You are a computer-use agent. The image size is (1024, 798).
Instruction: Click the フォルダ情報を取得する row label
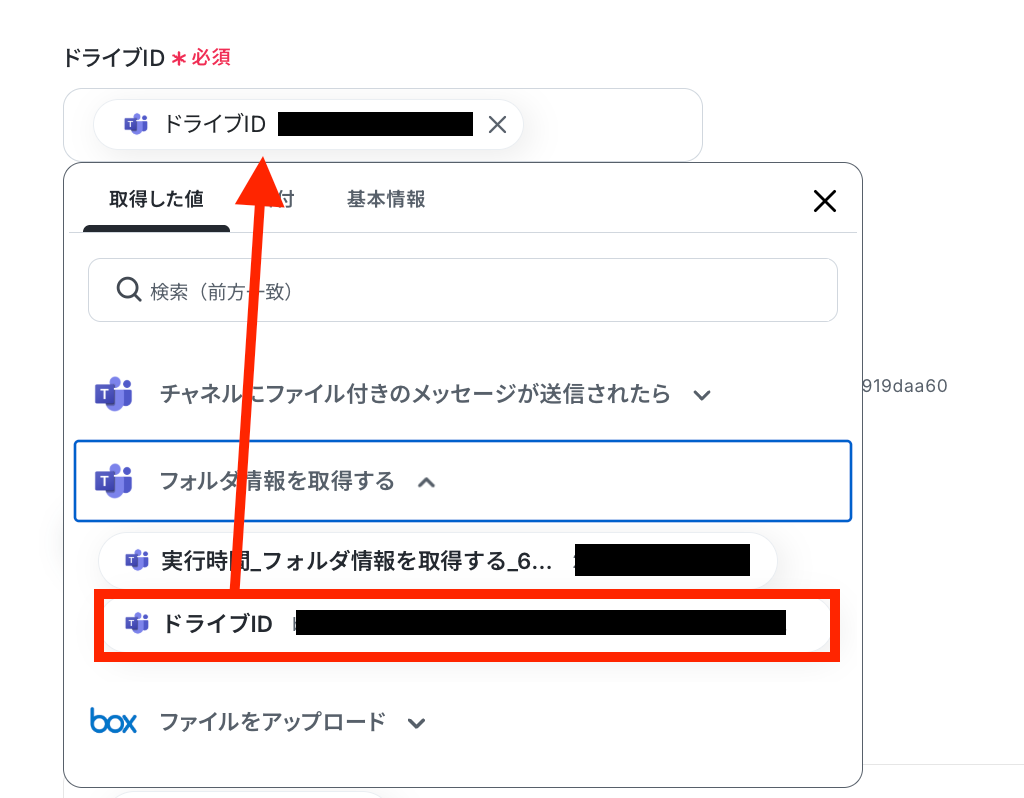(278, 481)
